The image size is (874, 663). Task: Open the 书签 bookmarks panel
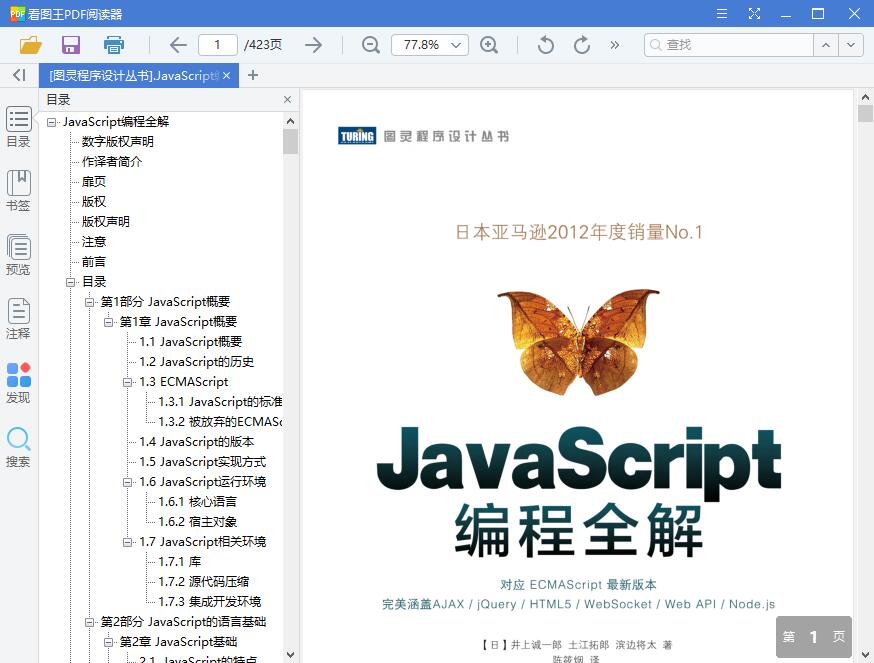[x=18, y=191]
